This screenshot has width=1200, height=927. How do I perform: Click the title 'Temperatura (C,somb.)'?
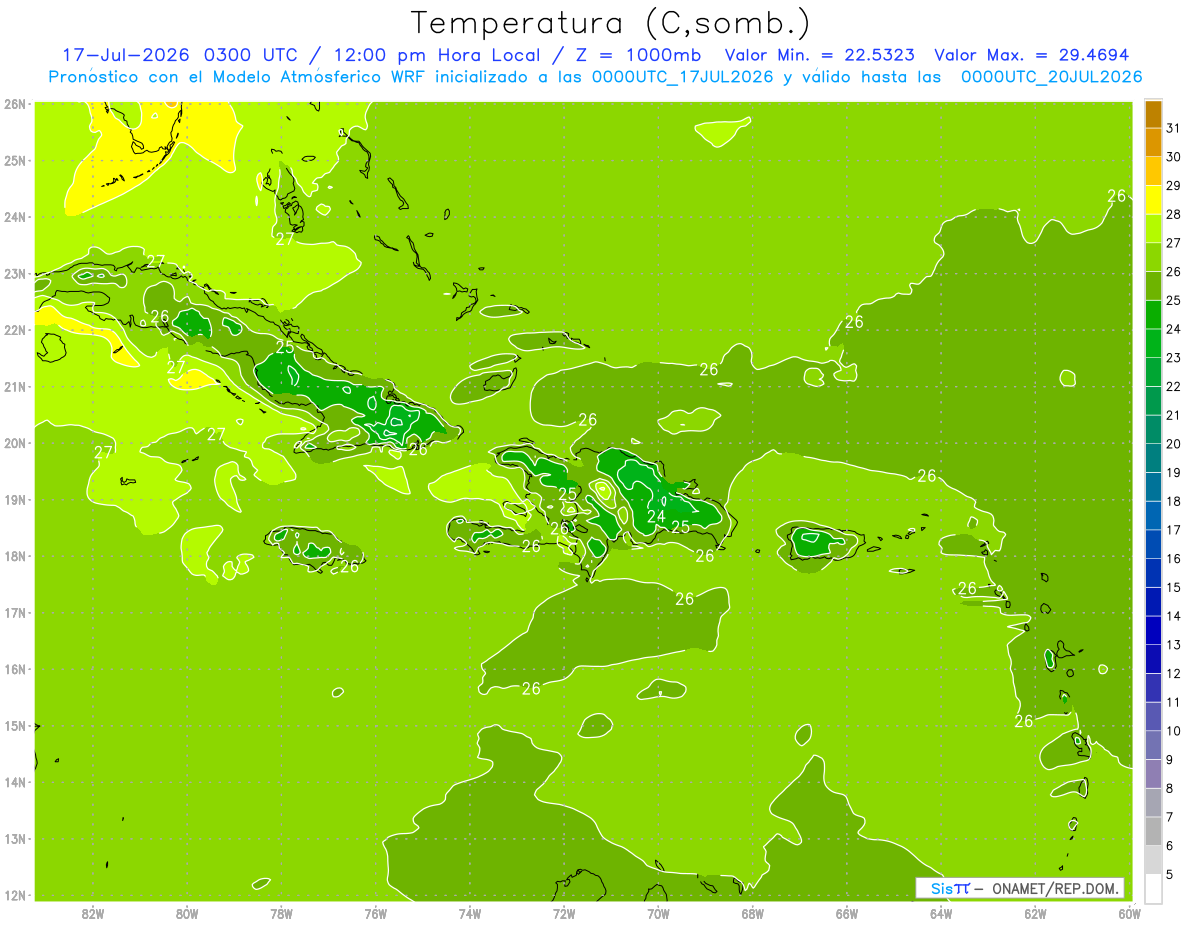(611, 23)
